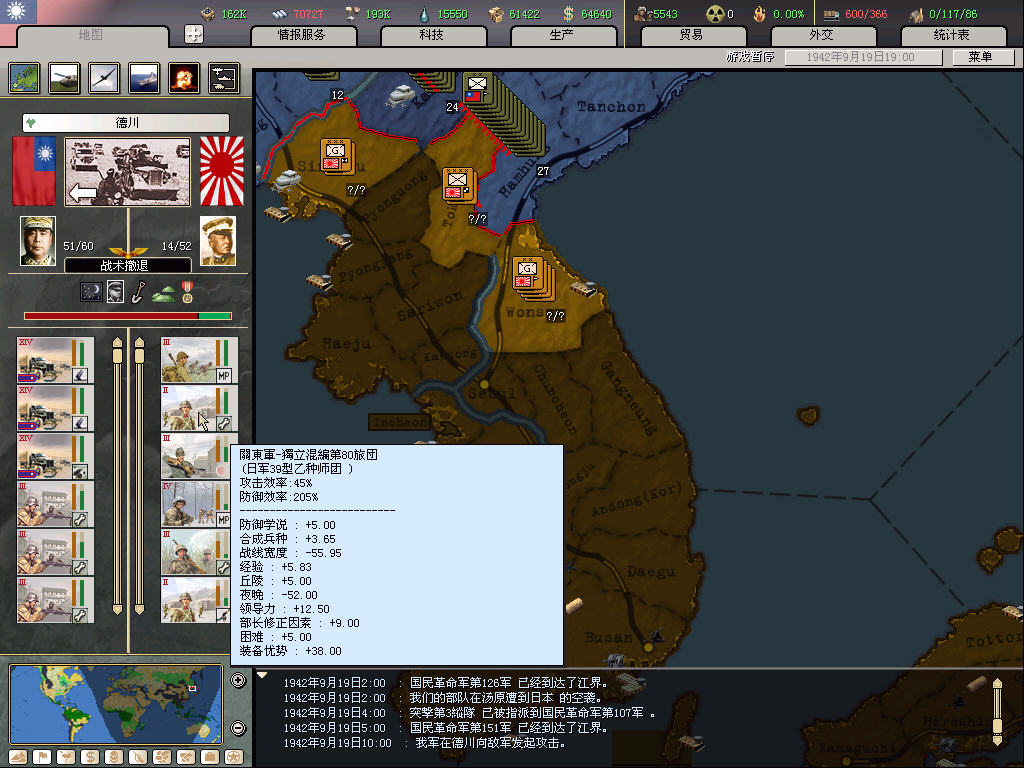Click the four-arrow move icon beside the map tab
The image size is (1024, 768).
tap(194, 34)
